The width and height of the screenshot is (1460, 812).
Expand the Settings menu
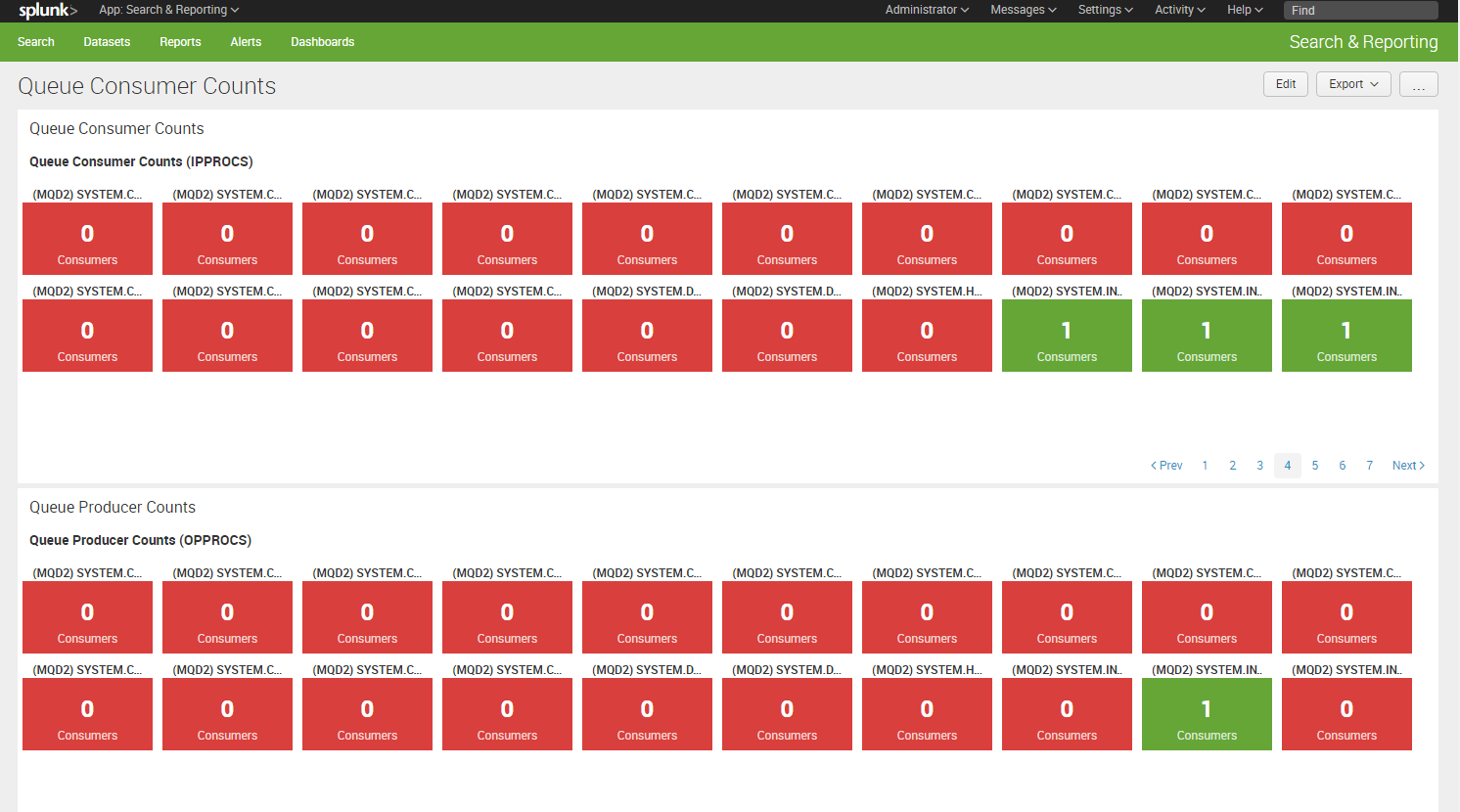point(1105,10)
